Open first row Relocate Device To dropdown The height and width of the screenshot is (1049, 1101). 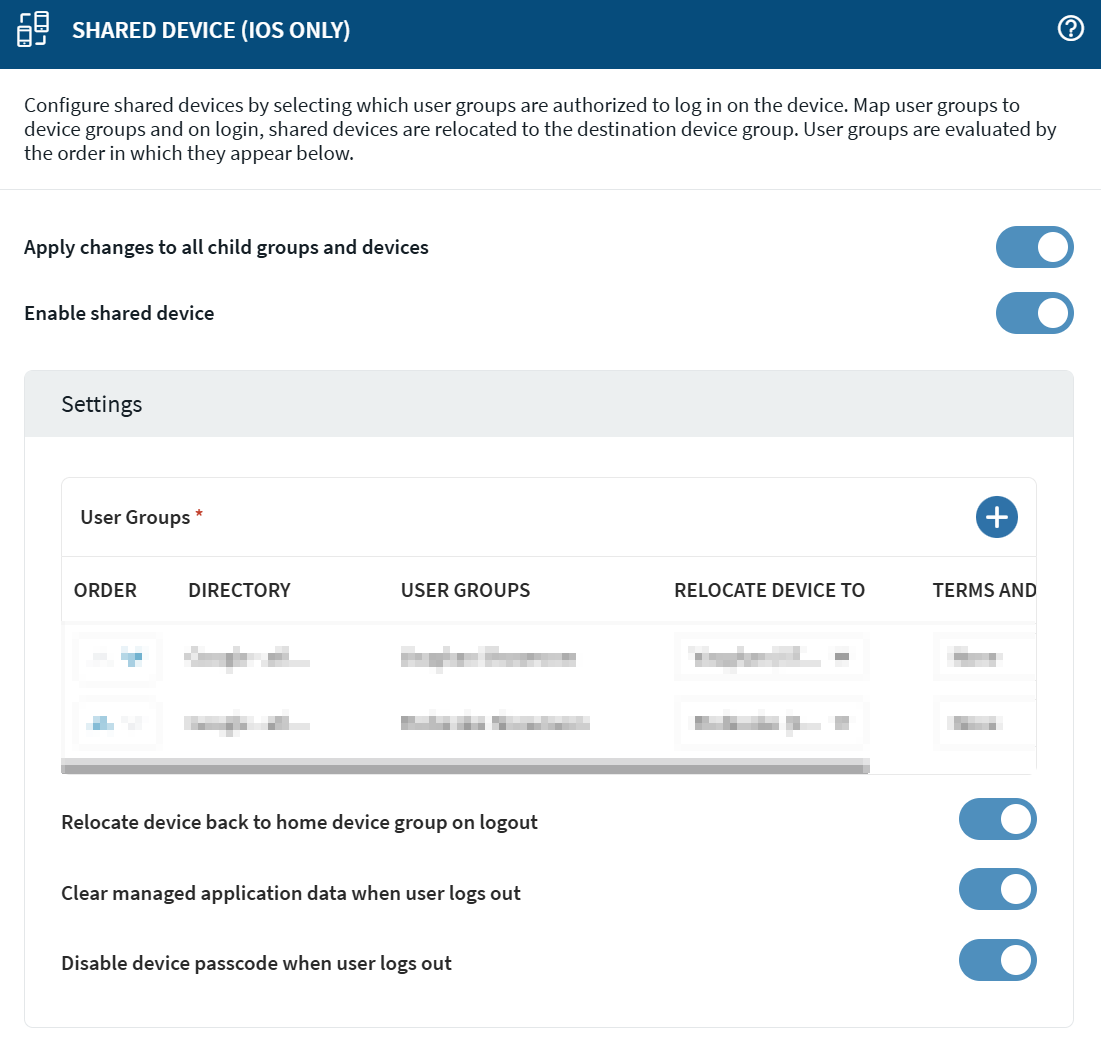pos(770,657)
